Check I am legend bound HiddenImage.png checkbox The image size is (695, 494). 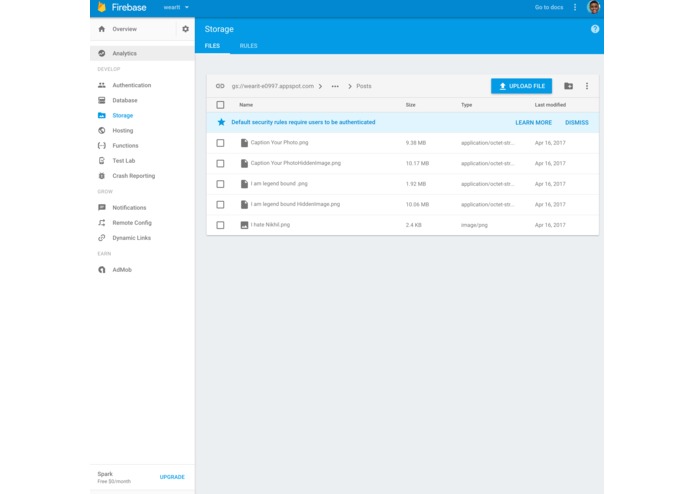[x=220, y=205]
